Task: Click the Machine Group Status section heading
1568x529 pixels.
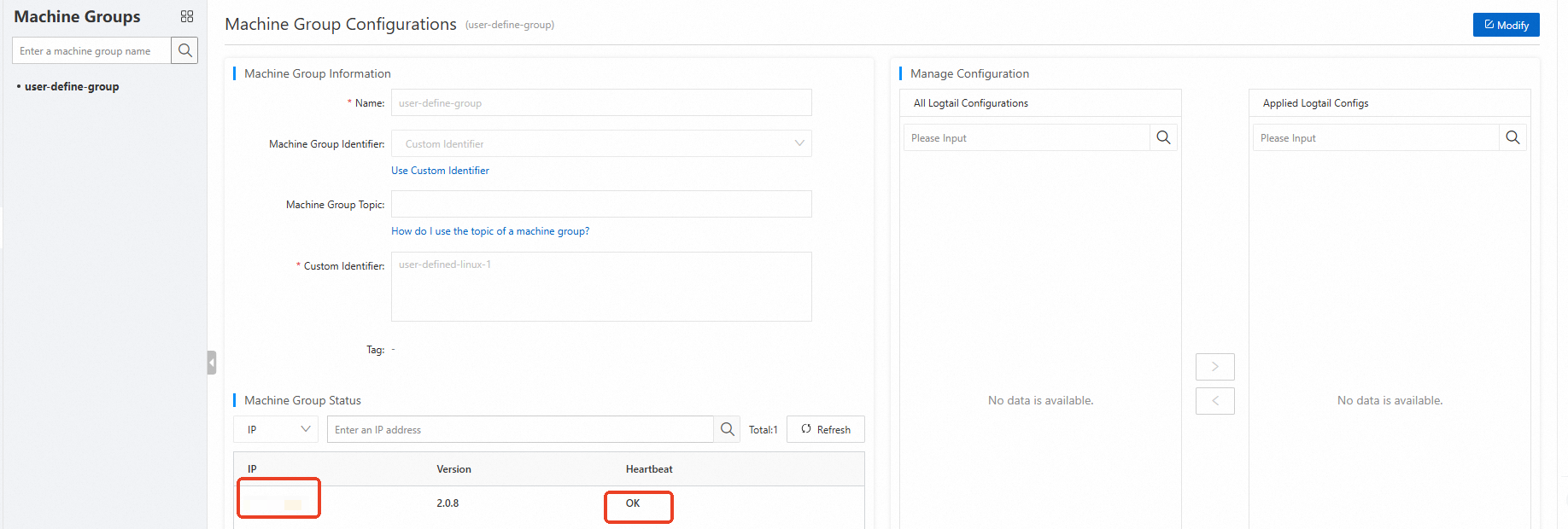Action: coord(302,400)
